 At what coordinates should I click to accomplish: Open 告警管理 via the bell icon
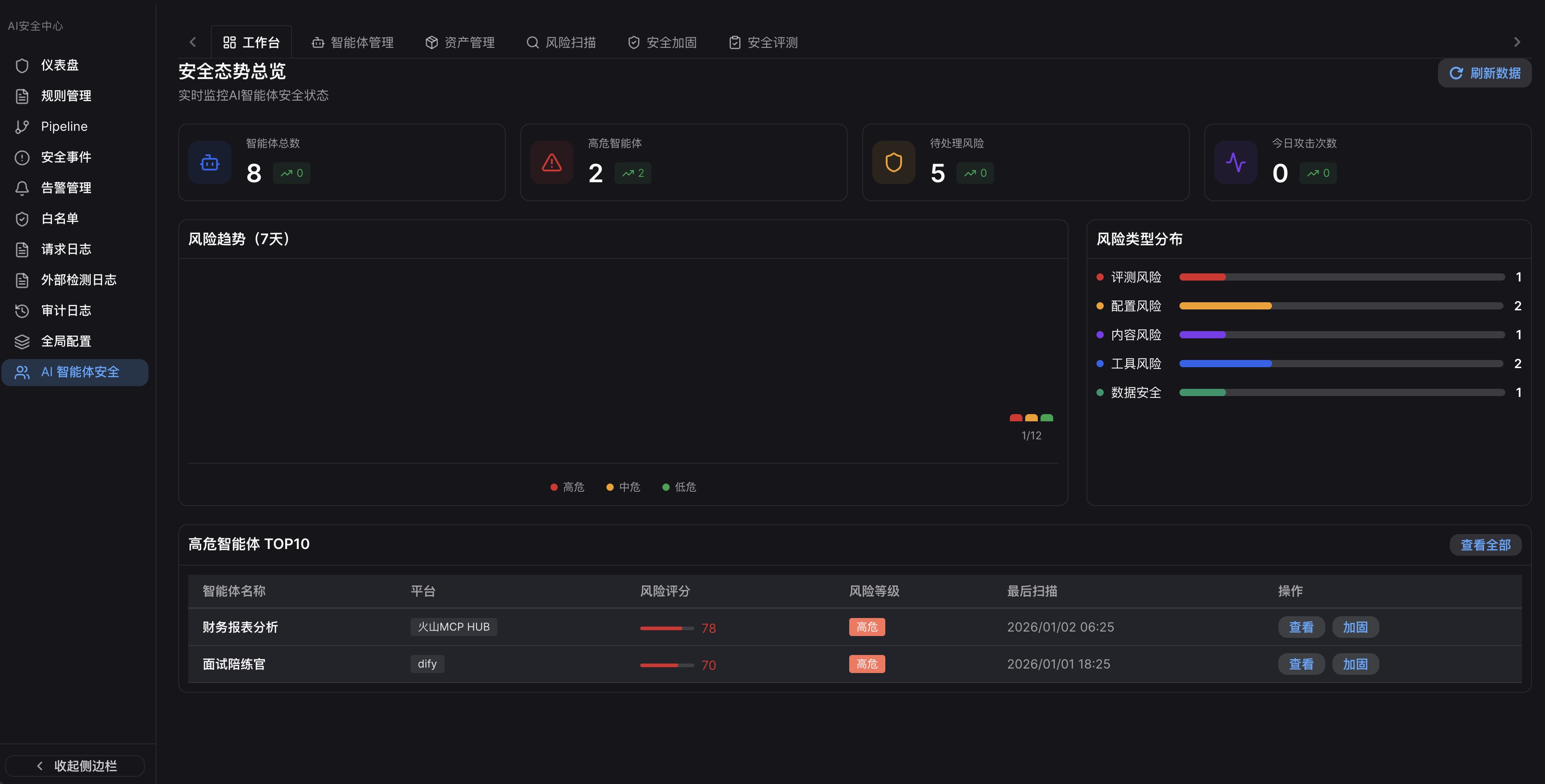(22, 188)
